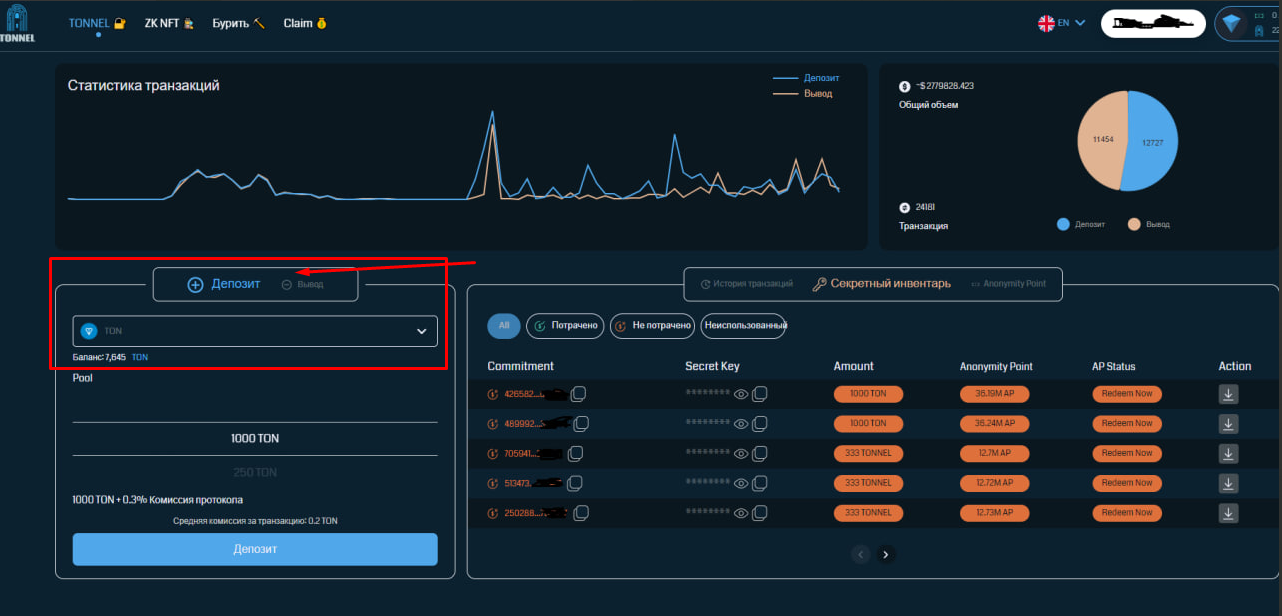Open the Anonymity Point tab
This screenshot has height=616, width=1282.
tap(1008, 284)
